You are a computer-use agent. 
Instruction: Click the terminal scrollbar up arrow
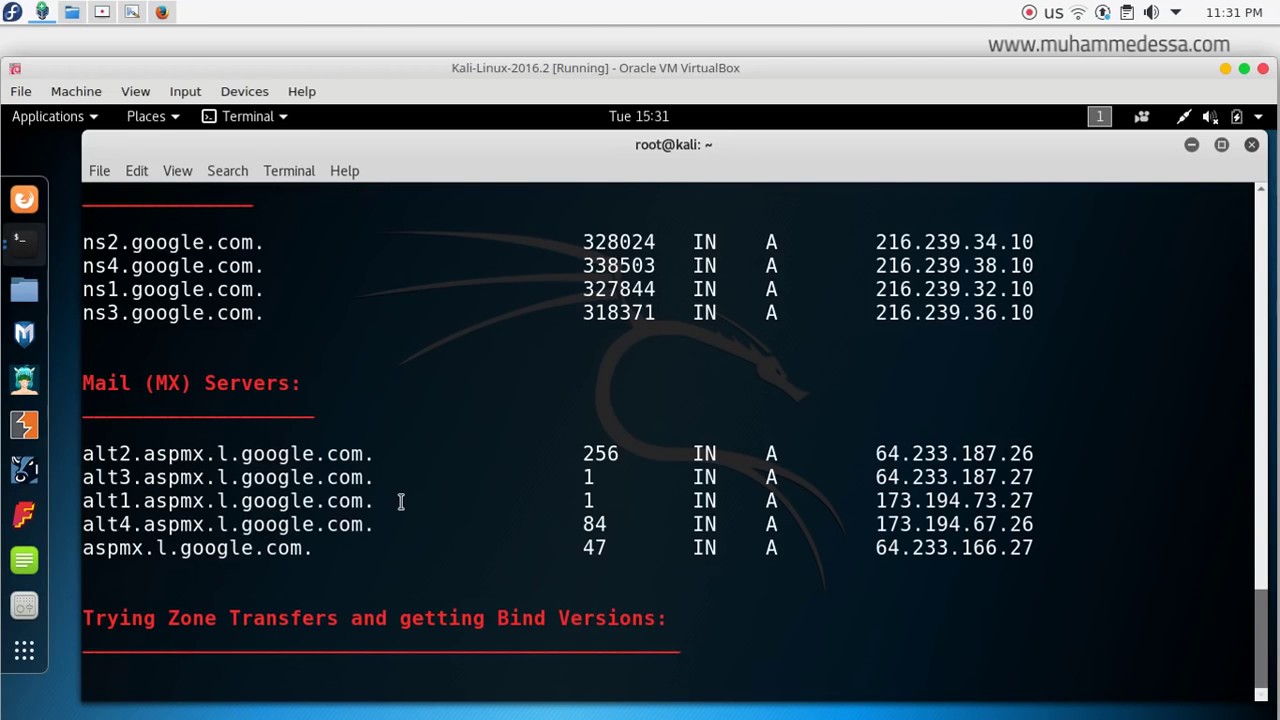(x=1261, y=190)
